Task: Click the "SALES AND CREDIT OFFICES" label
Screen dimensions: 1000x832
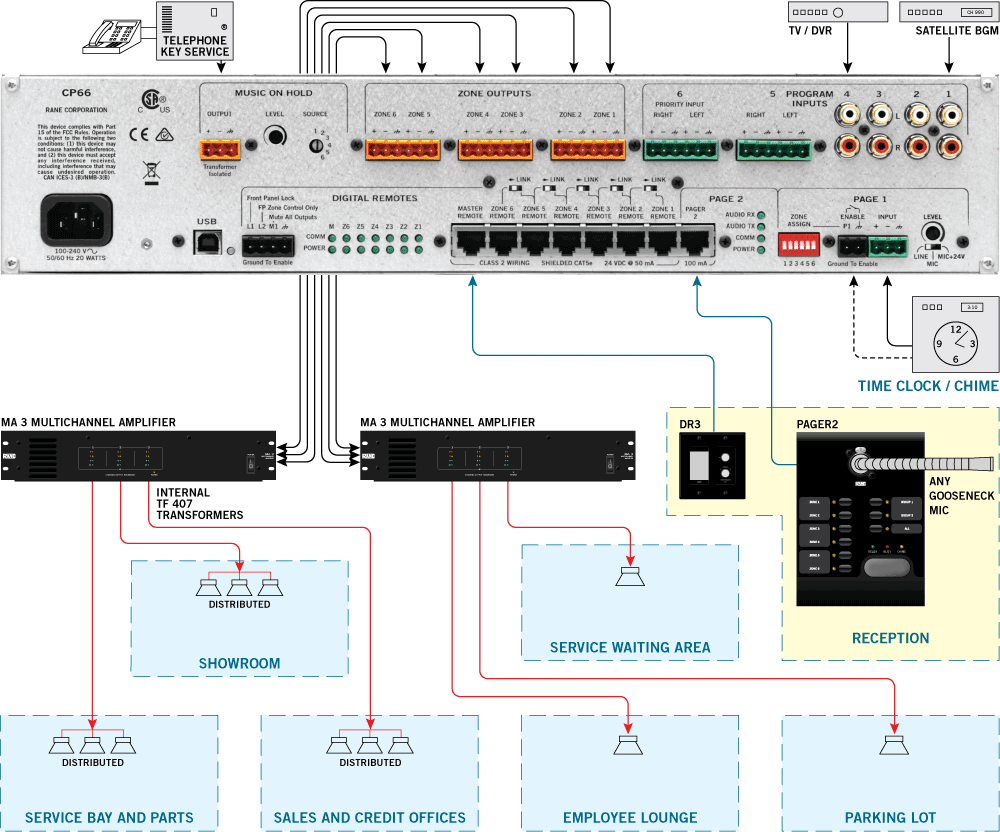Action: point(370,818)
